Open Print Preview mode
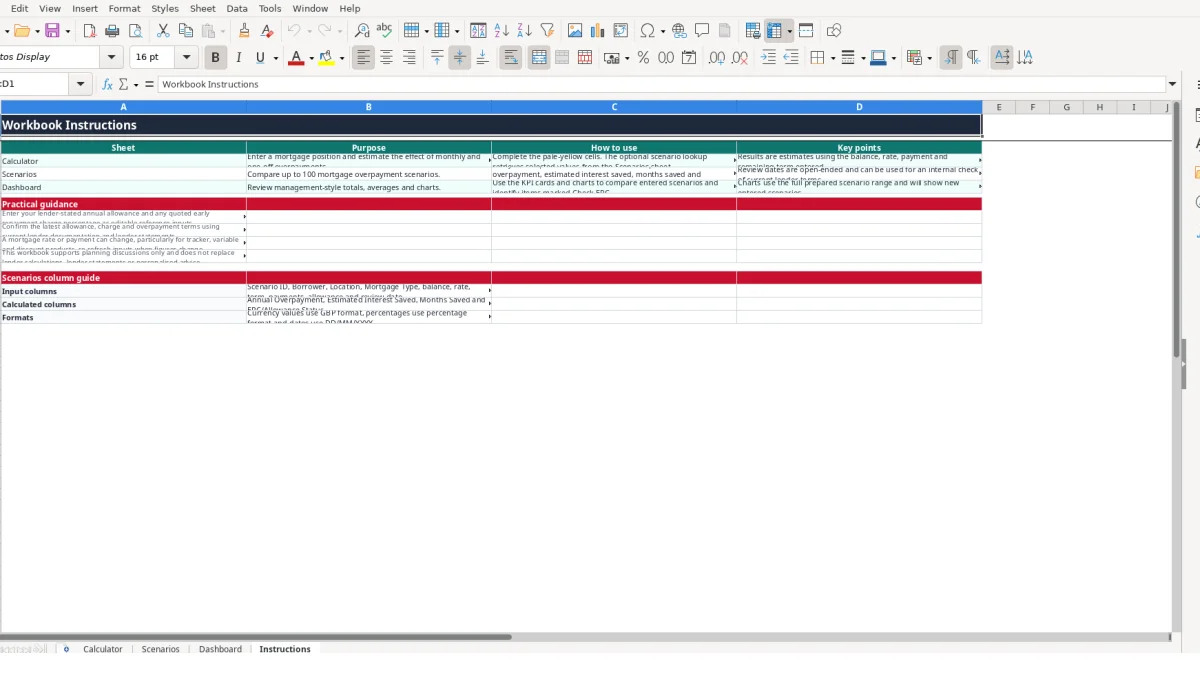Screen dimensions: 1200x675 pyautogui.click(x=135, y=31)
